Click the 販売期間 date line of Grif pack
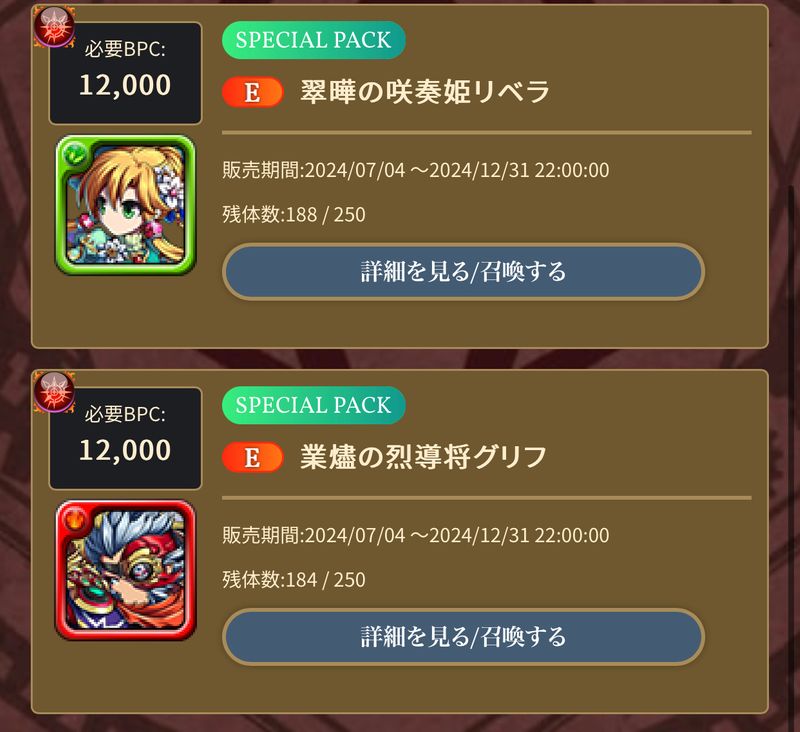This screenshot has height=732, width=800. pyautogui.click(x=416, y=536)
